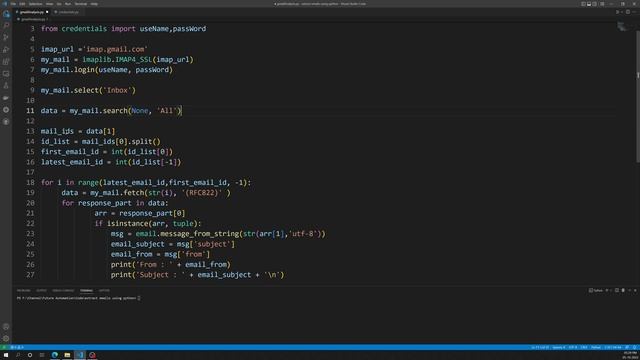Open the File menu
This screenshot has width=640, height=360.
coord(13,4)
